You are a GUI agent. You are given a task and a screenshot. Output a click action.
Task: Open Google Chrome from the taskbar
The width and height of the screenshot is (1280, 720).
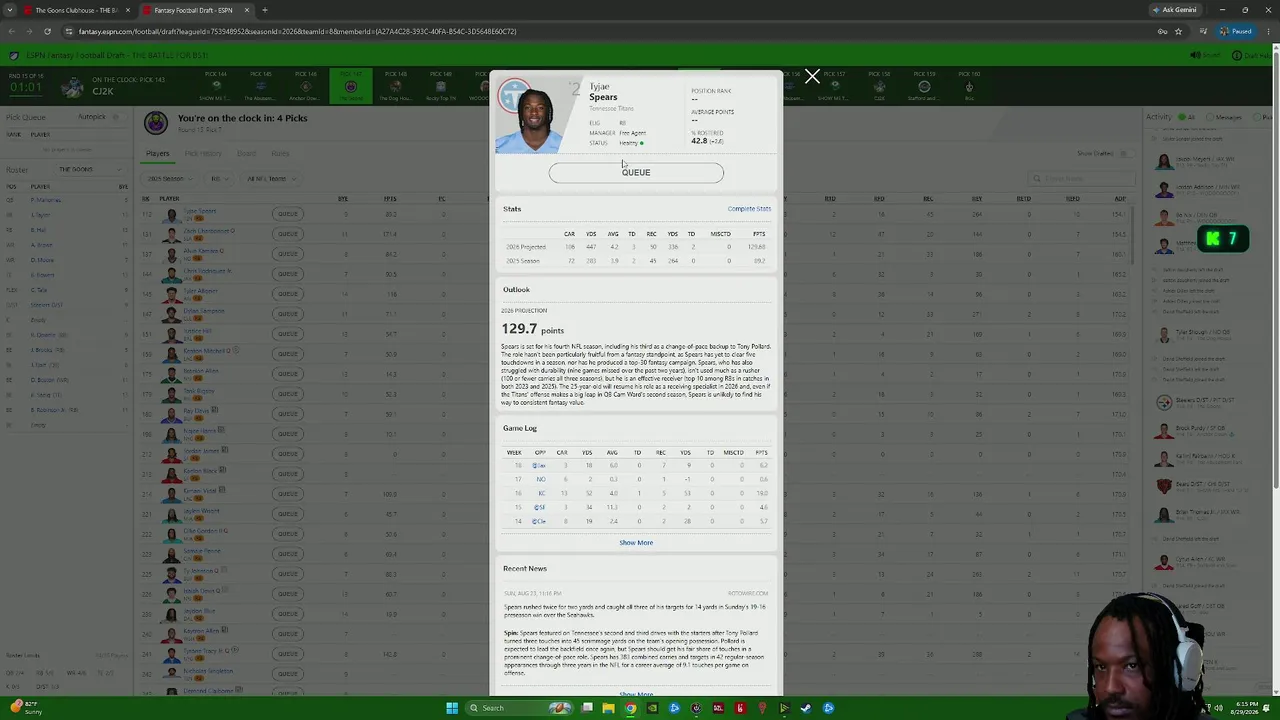(630, 708)
